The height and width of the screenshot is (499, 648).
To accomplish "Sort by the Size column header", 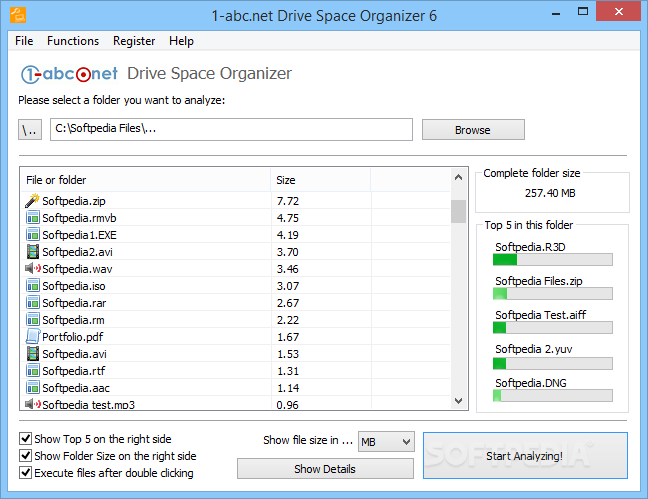I will 321,180.
